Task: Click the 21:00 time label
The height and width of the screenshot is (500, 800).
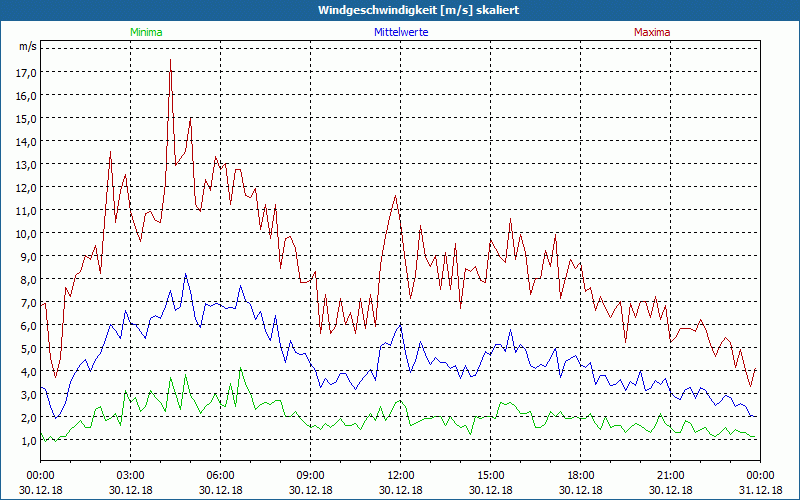Action: (670, 476)
